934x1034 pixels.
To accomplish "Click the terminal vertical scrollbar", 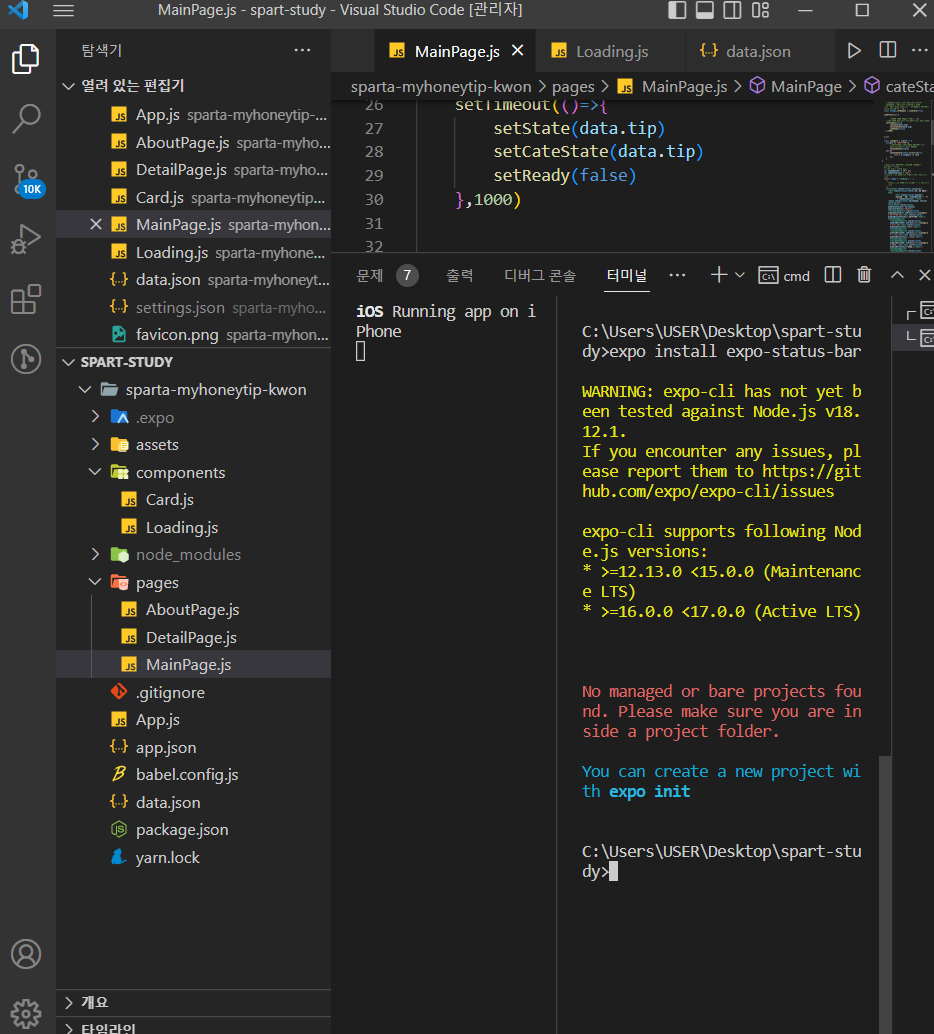I will pos(885,894).
